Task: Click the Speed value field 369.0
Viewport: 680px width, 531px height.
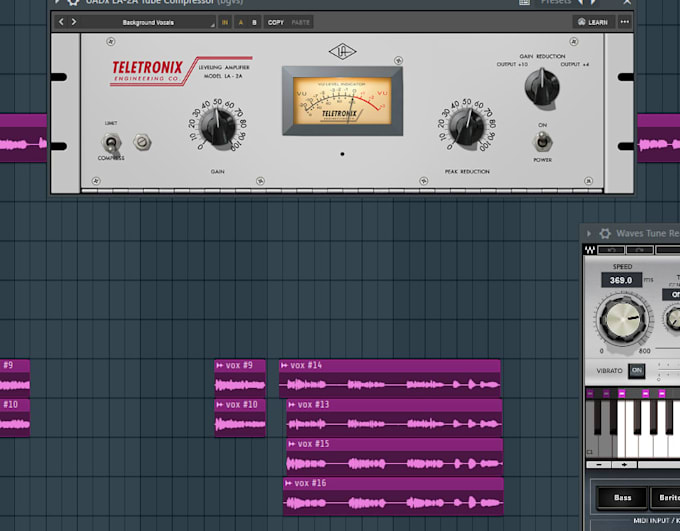Action: [x=621, y=280]
